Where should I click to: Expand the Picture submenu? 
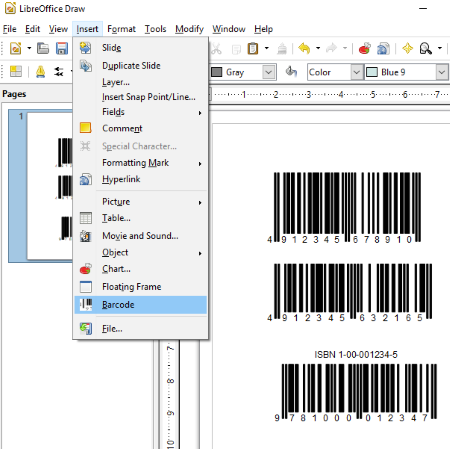click(141, 202)
